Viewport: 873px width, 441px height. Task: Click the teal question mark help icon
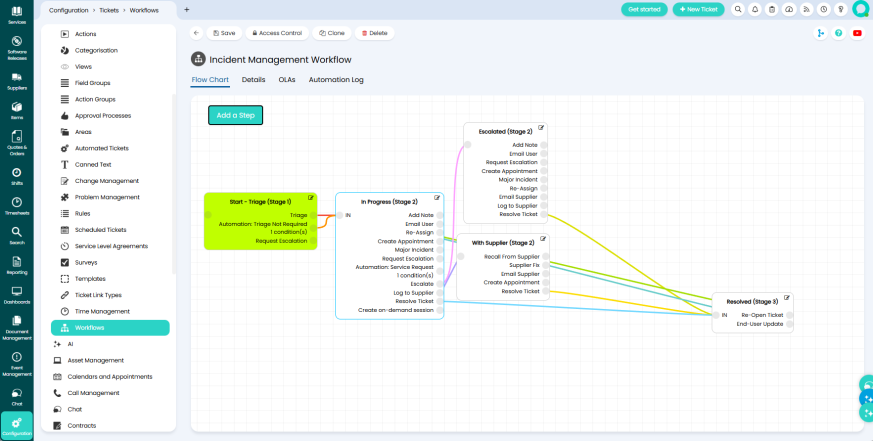838,33
